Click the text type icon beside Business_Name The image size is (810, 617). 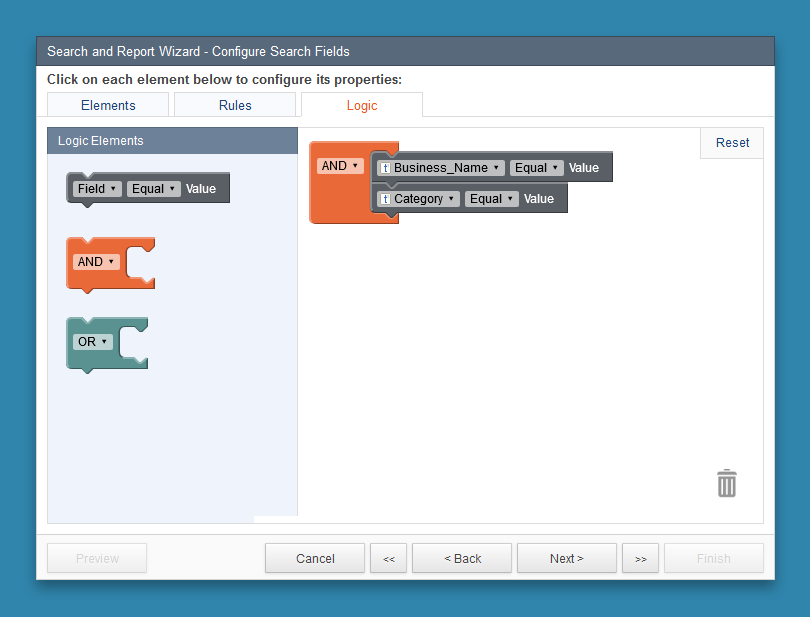[x=386, y=167]
